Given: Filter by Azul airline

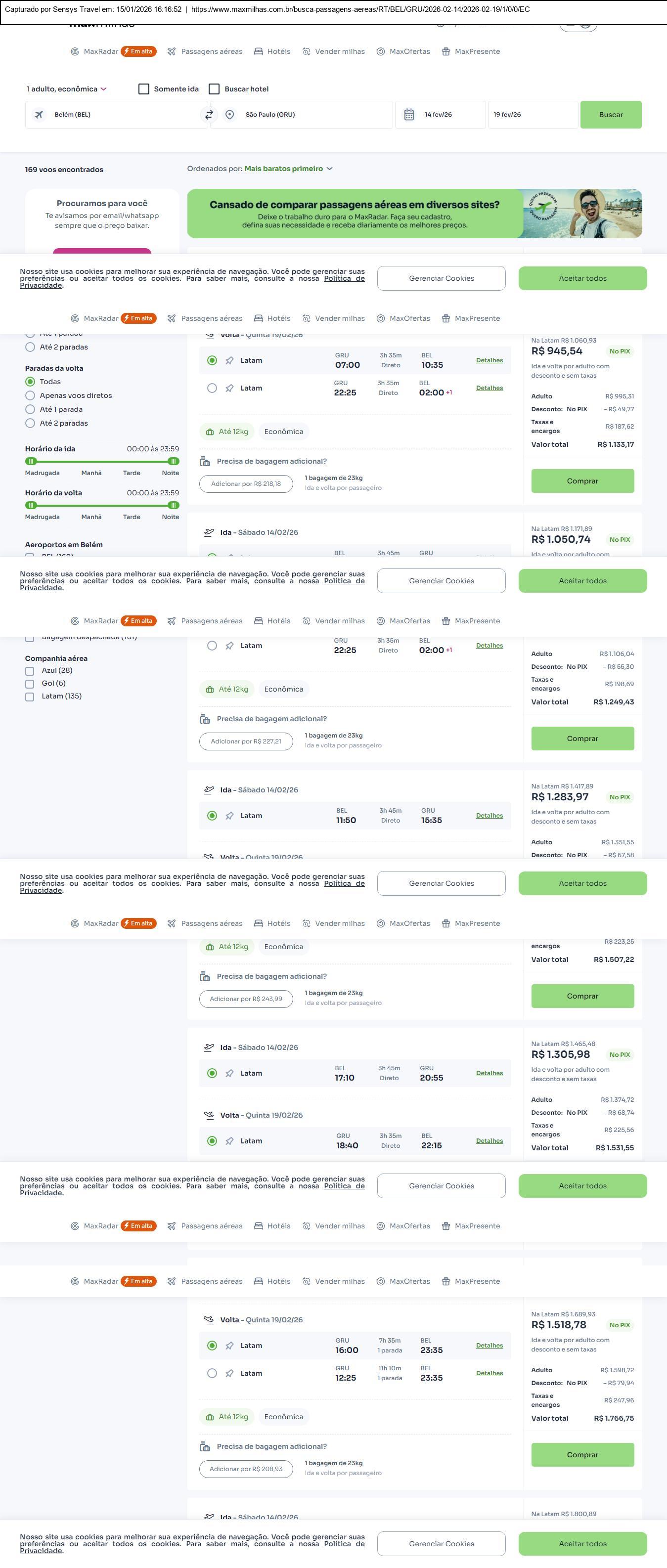Looking at the screenshot, I should point(30,671).
